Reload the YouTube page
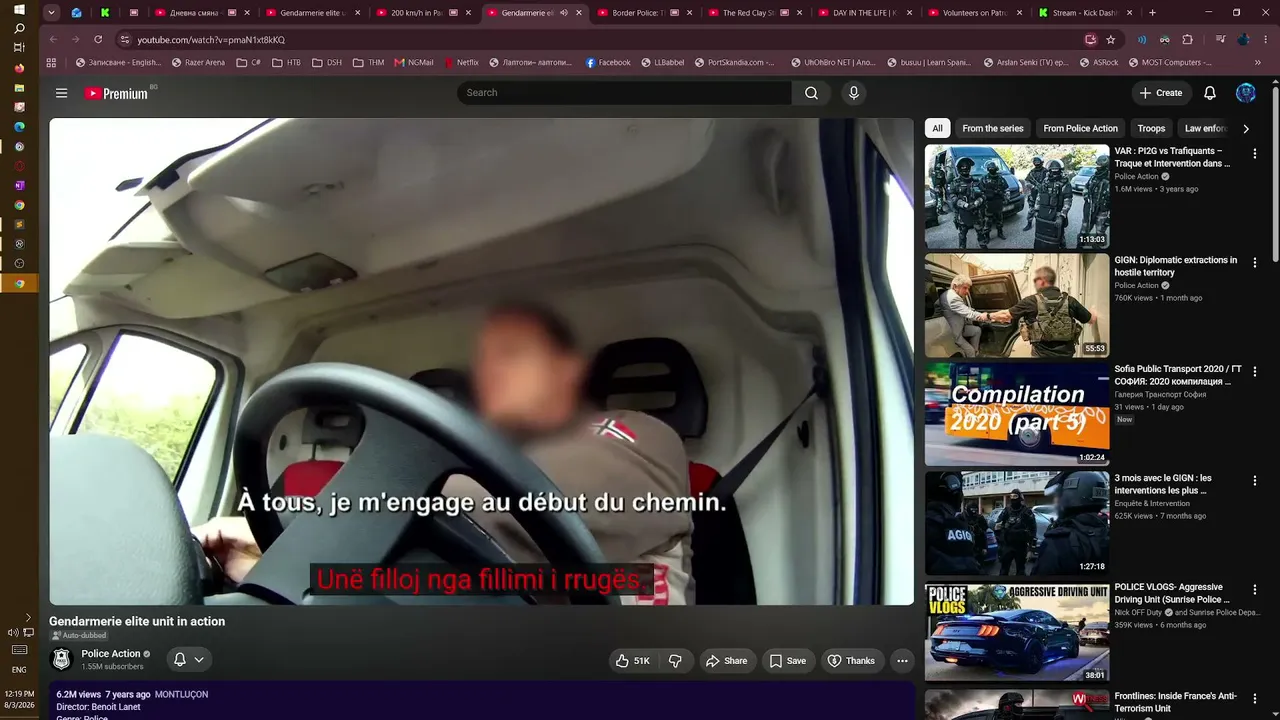Screen dimensions: 1280x720 point(98,39)
